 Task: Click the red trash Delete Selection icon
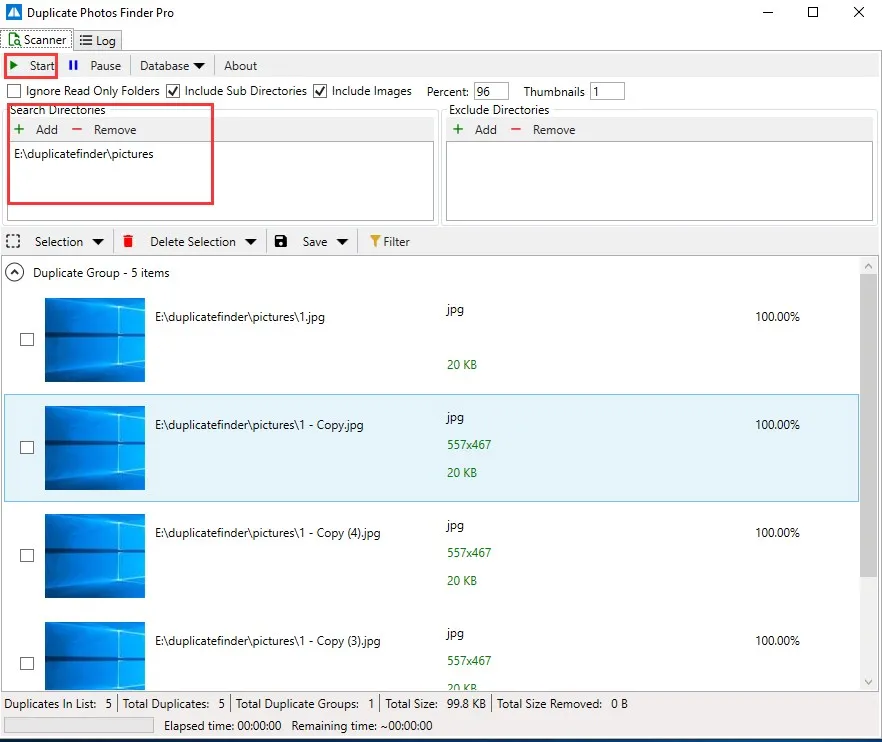(128, 242)
